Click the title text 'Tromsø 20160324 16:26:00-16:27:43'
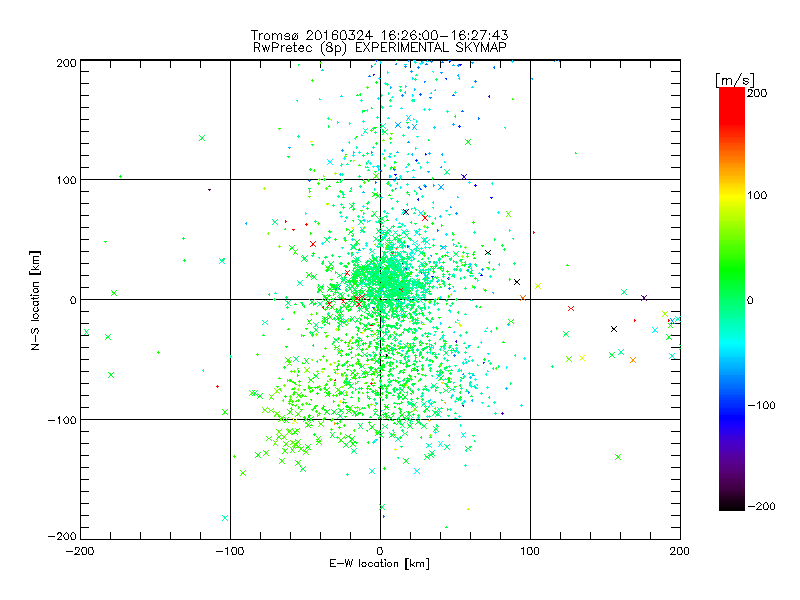 [379, 35]
